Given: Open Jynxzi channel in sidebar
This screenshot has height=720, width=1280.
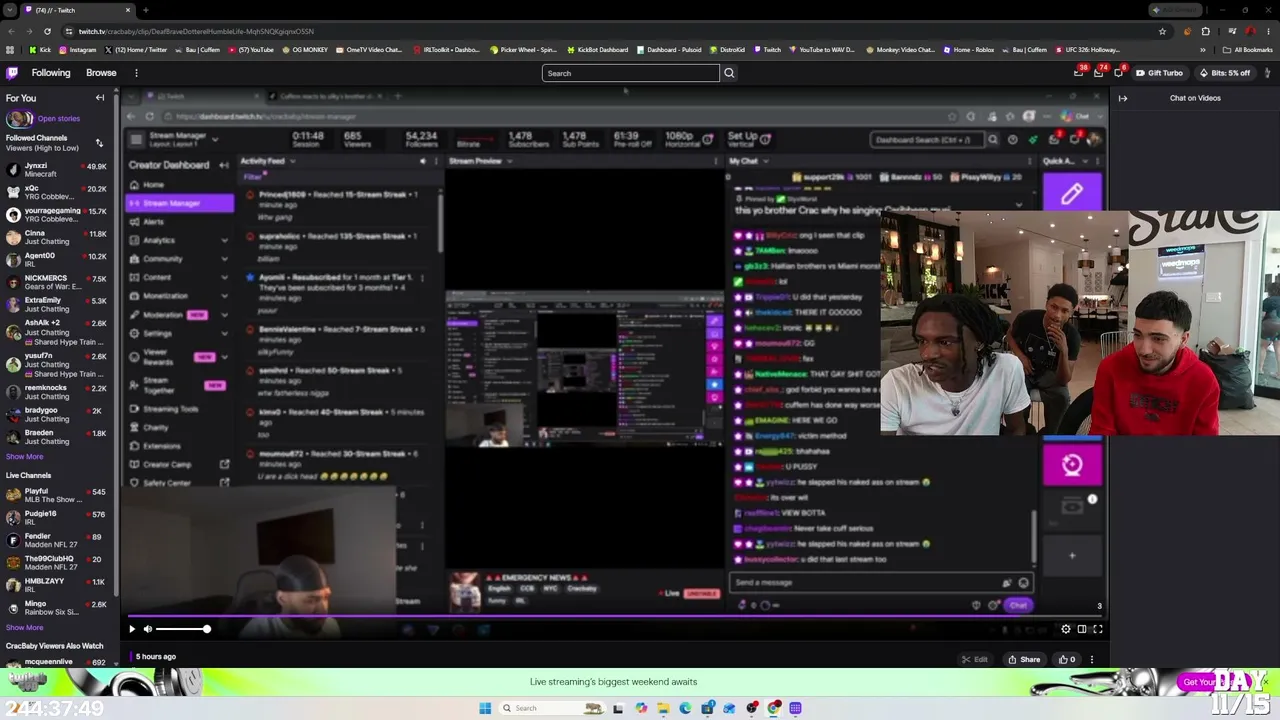Looking at the screenshot, I should 56,170.
